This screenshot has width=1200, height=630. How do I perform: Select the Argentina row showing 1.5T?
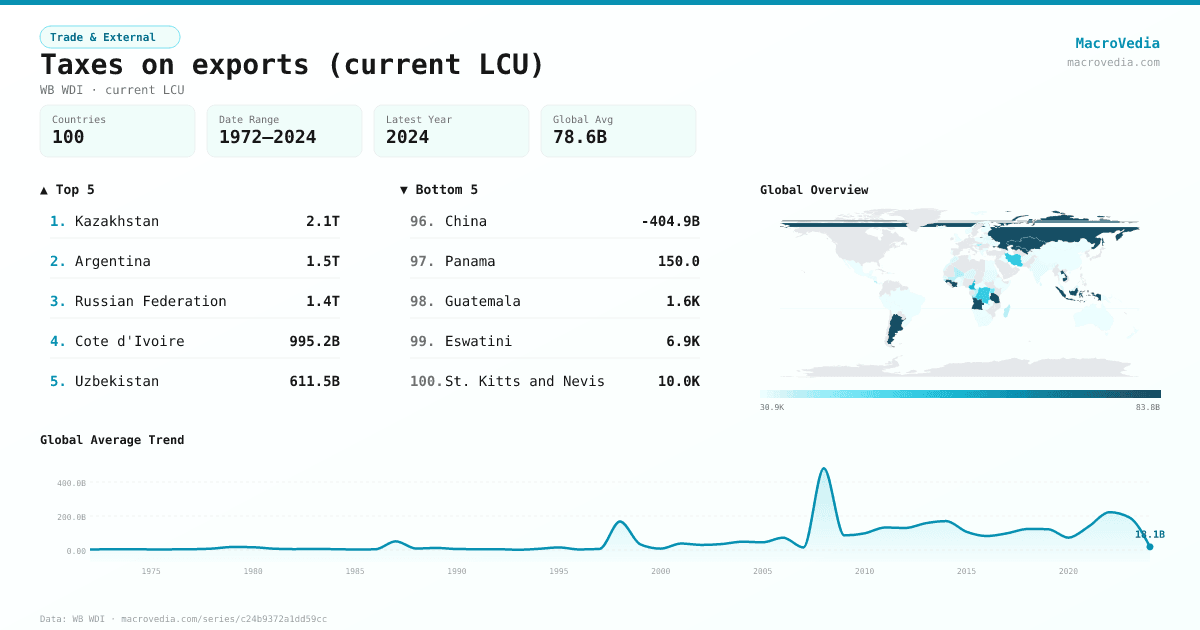(195, 261)
